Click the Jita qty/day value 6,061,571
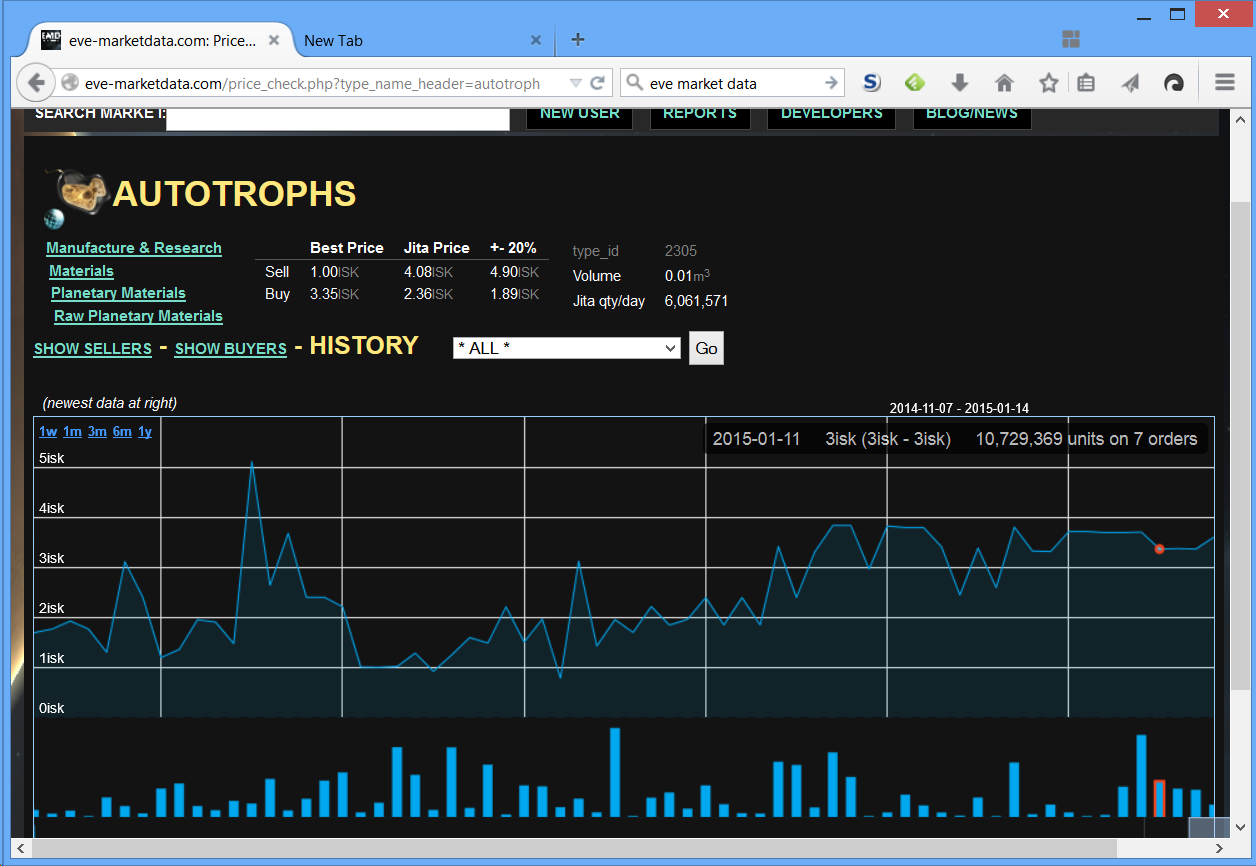Viewport: 1256px width, 866px height. pos(696,301)
